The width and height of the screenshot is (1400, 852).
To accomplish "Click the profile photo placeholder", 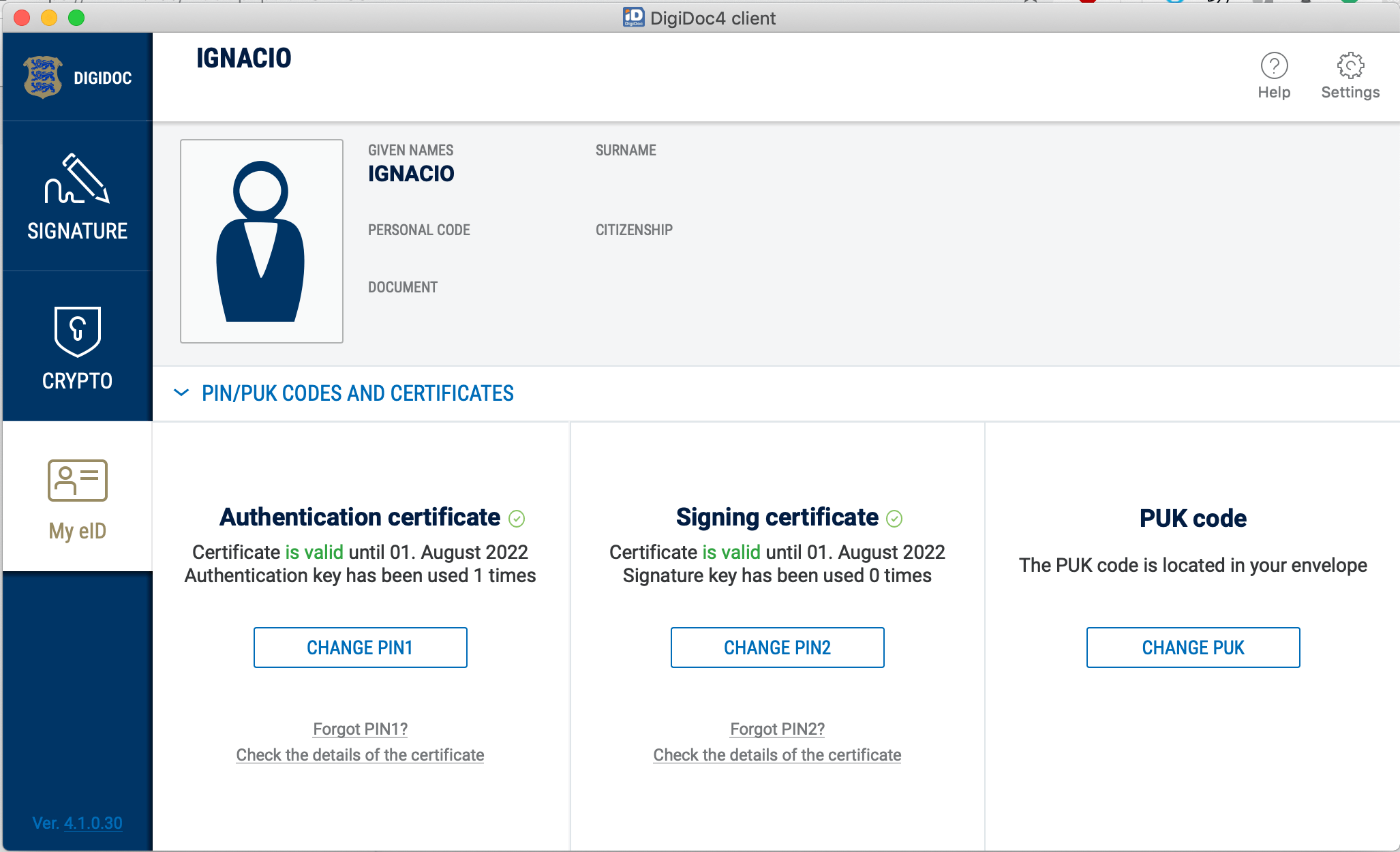I will (x=261, y=241).
